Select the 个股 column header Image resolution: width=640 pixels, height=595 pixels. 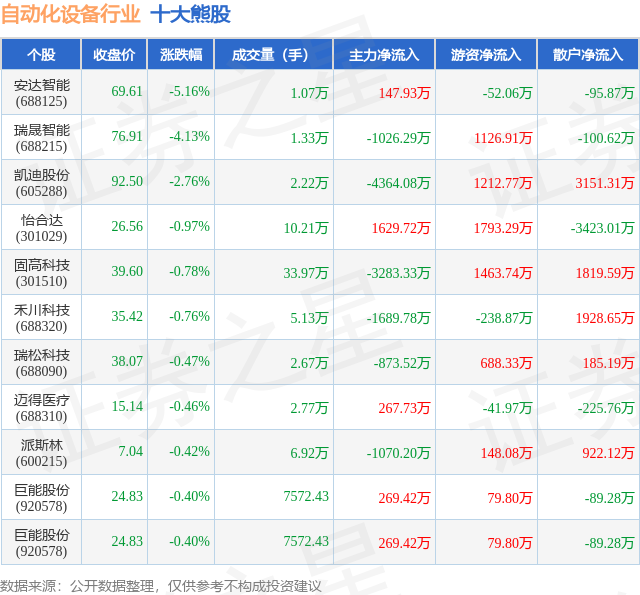click(41, 55)
